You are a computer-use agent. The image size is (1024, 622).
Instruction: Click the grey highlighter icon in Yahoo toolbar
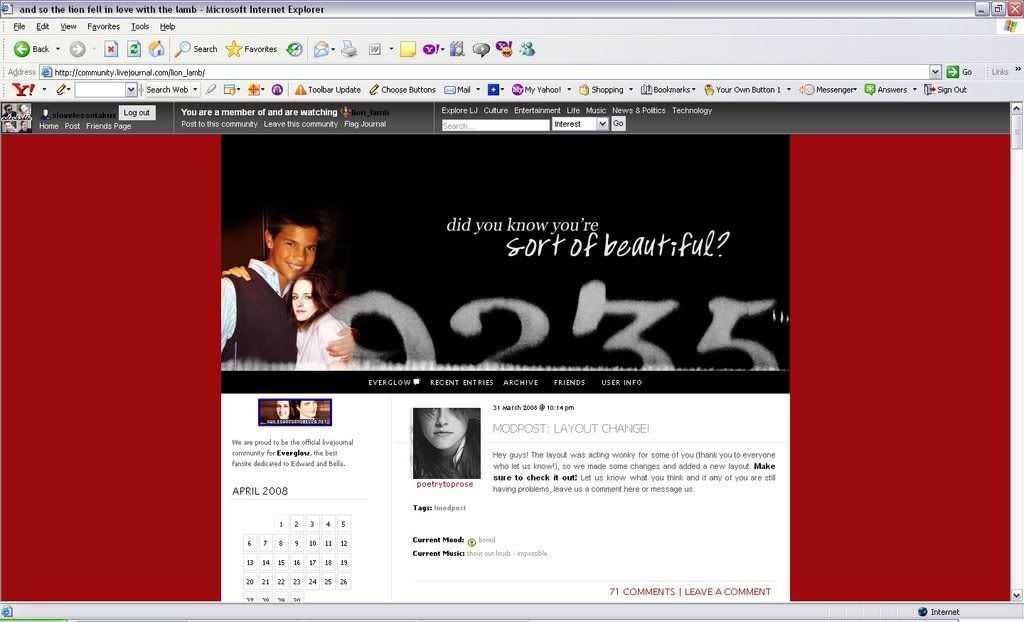(x=211, y=90)
